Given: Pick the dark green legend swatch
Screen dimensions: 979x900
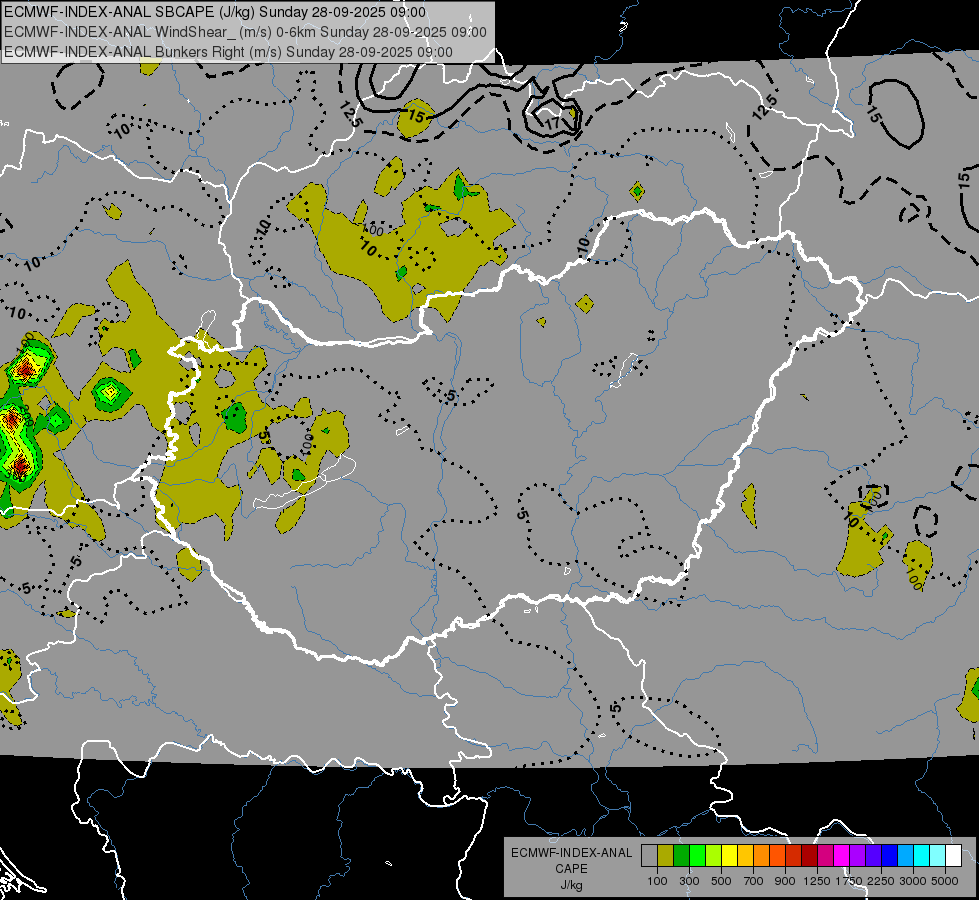Looking at the screenshot, I should point(681,855).
